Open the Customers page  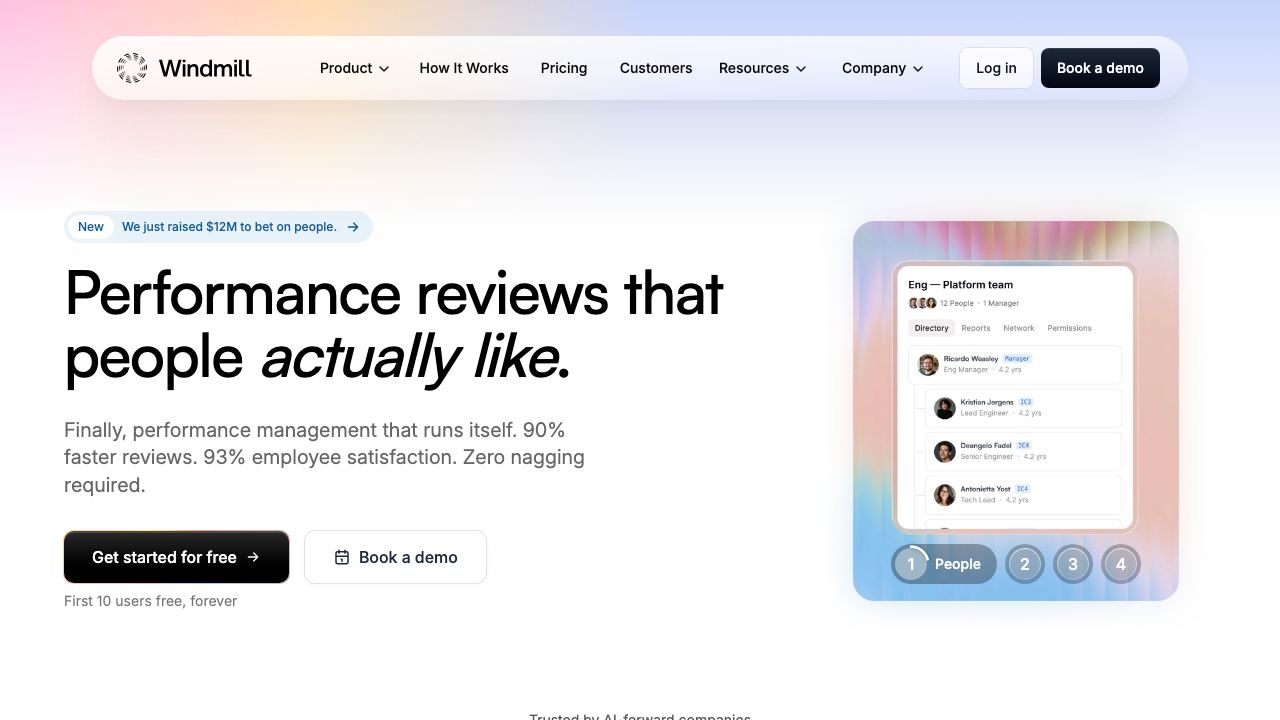pyautogui.click(x=656, y=68)
